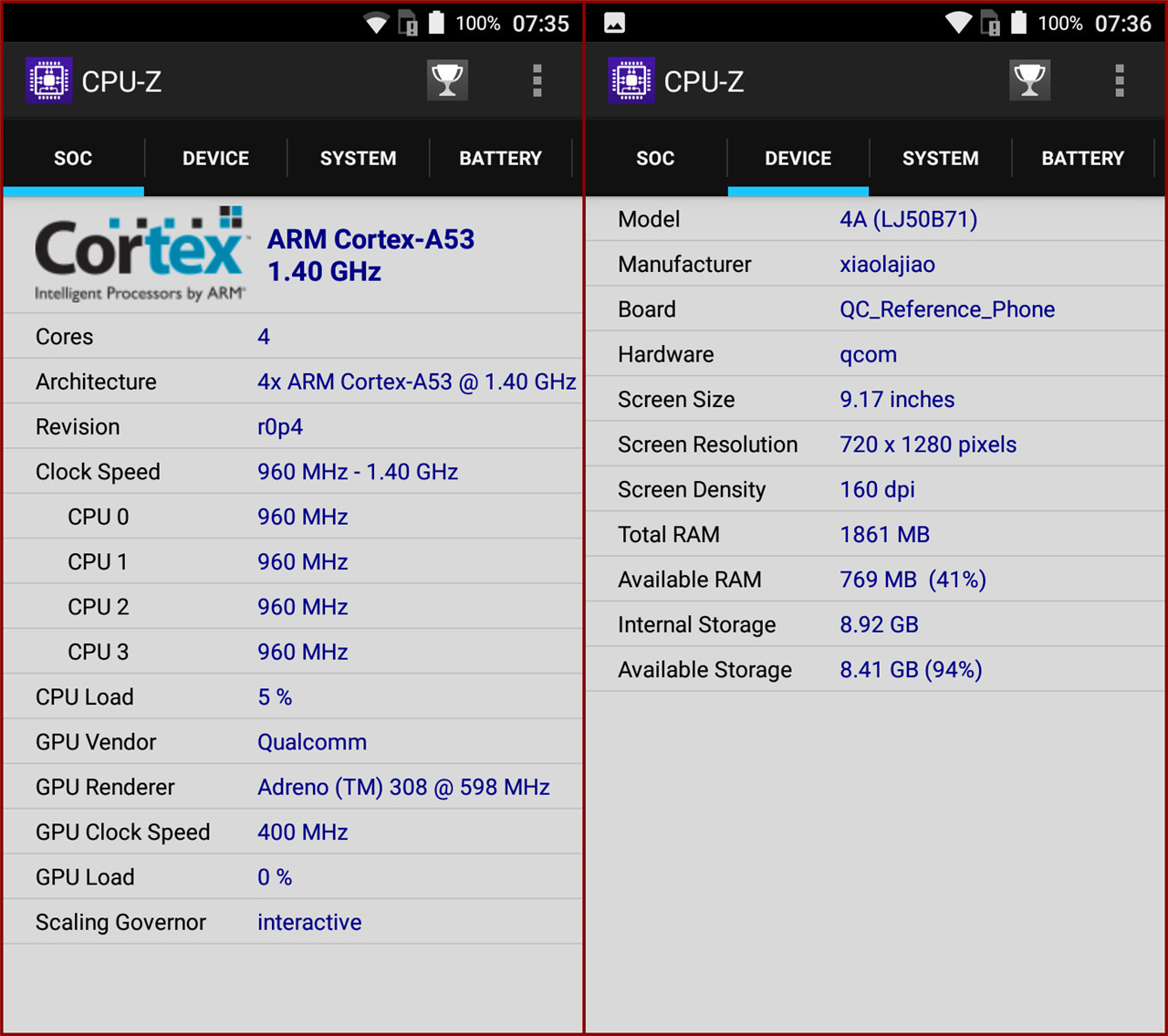1168x1036 pixels.
Task: Select the SOC tab on right screen
Action: 655,158
